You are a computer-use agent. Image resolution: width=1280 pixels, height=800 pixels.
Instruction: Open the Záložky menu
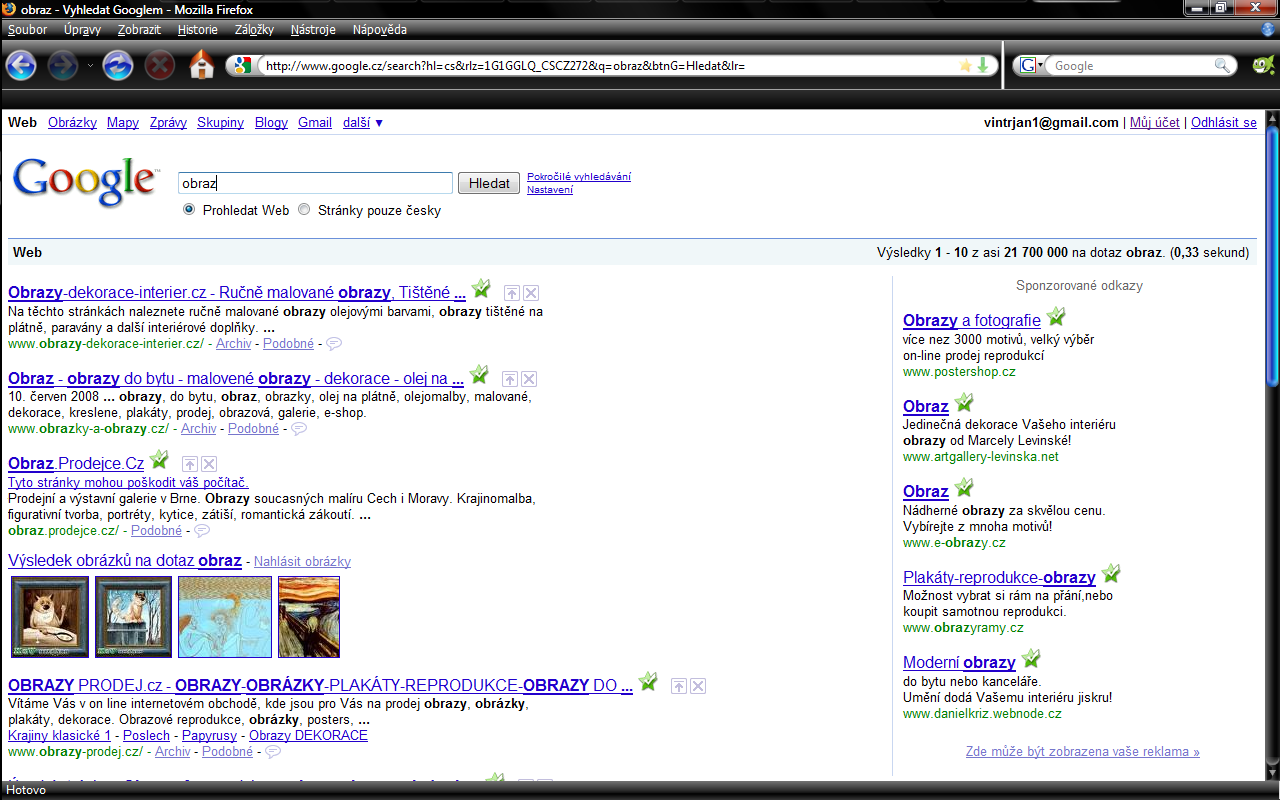coord(255,30)
